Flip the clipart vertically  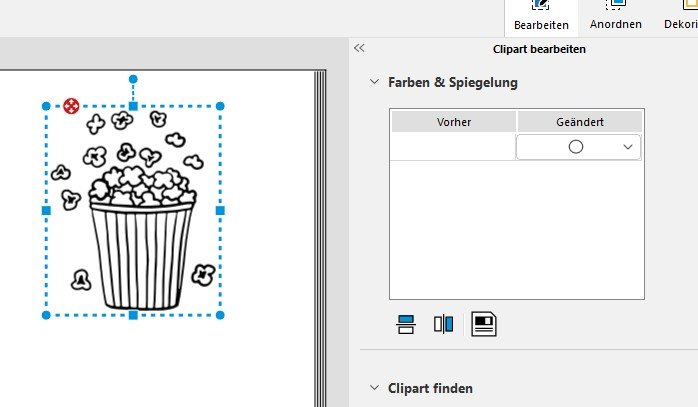(406, 324)
